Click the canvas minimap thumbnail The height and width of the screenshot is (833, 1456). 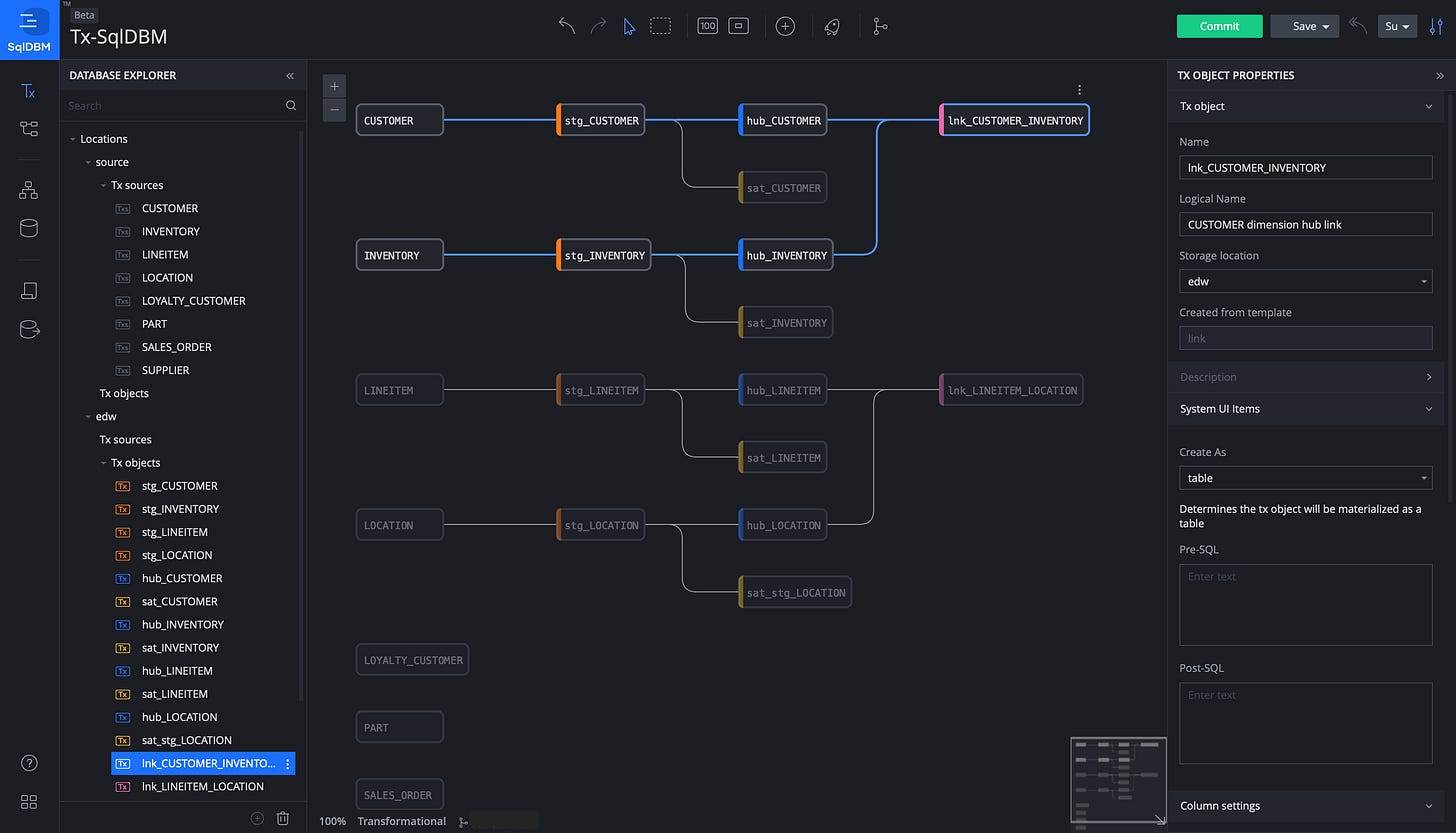1118,780
